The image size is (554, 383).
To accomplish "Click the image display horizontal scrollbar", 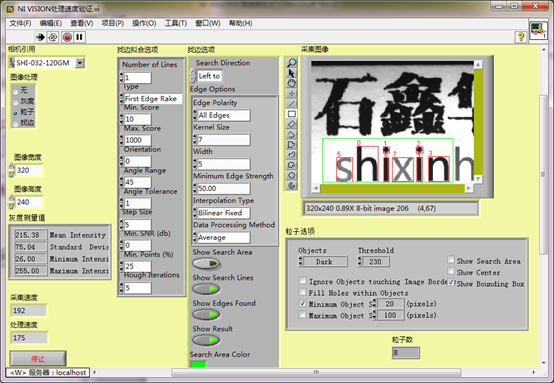I will pos(392,188).
